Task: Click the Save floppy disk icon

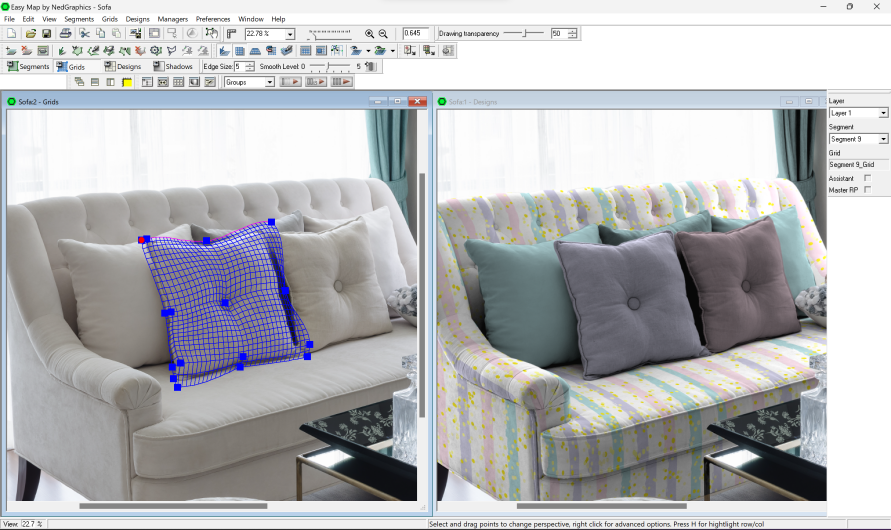Action: 46,34
